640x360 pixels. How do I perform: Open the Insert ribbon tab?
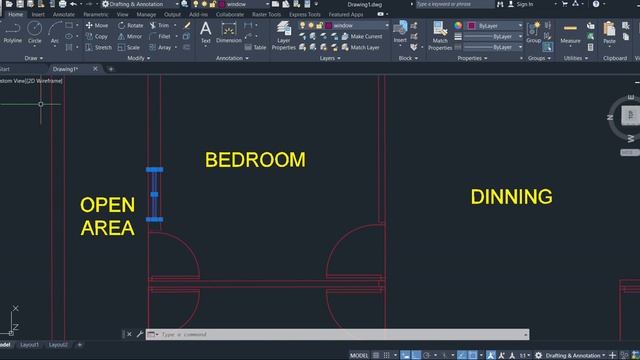pyautogui.click(x=38, y=14)
